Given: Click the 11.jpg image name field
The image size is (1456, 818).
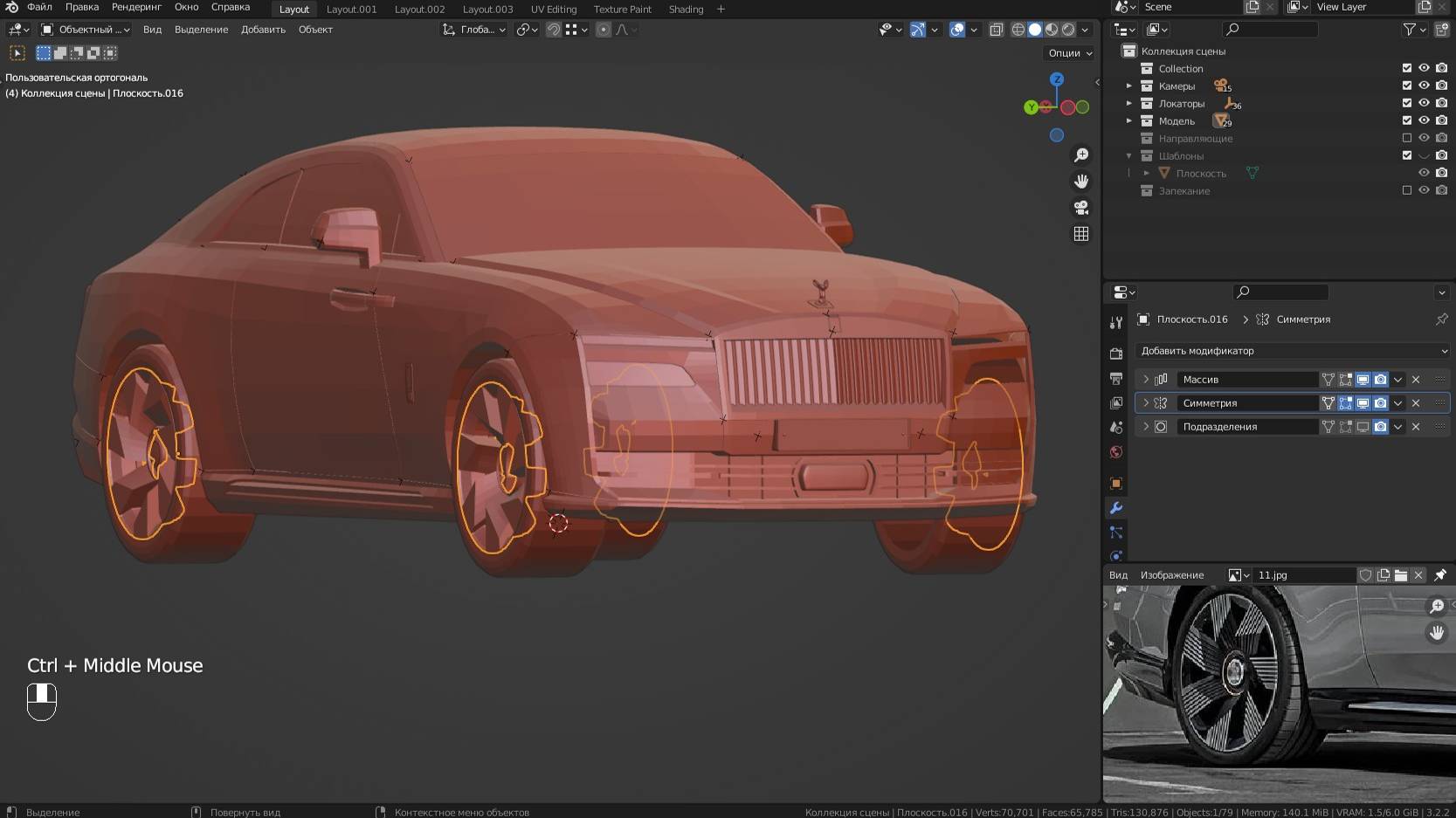Looking at the screenshot, I should point(1305,574).
